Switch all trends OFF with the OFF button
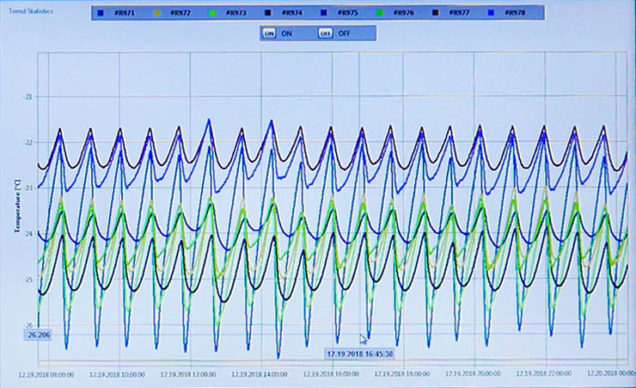 [x=325, y=33]
